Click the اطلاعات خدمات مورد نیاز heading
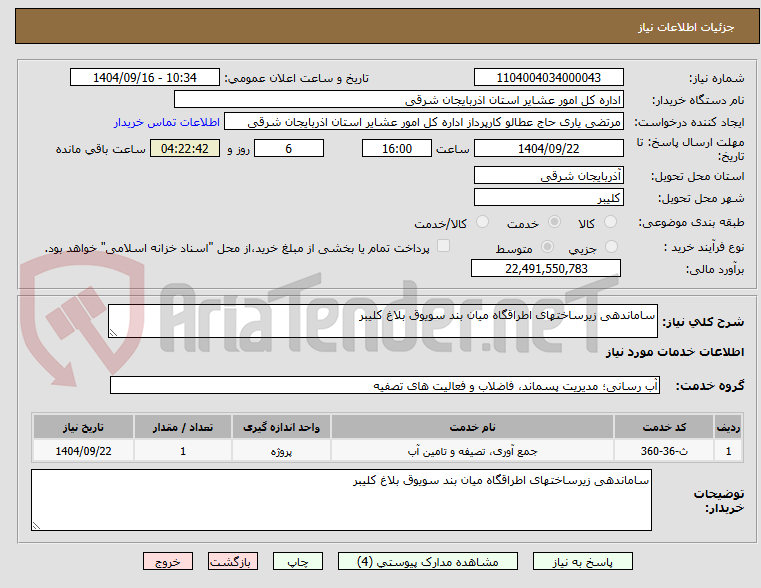The image size is (761, 588). (x=675, y=352)
